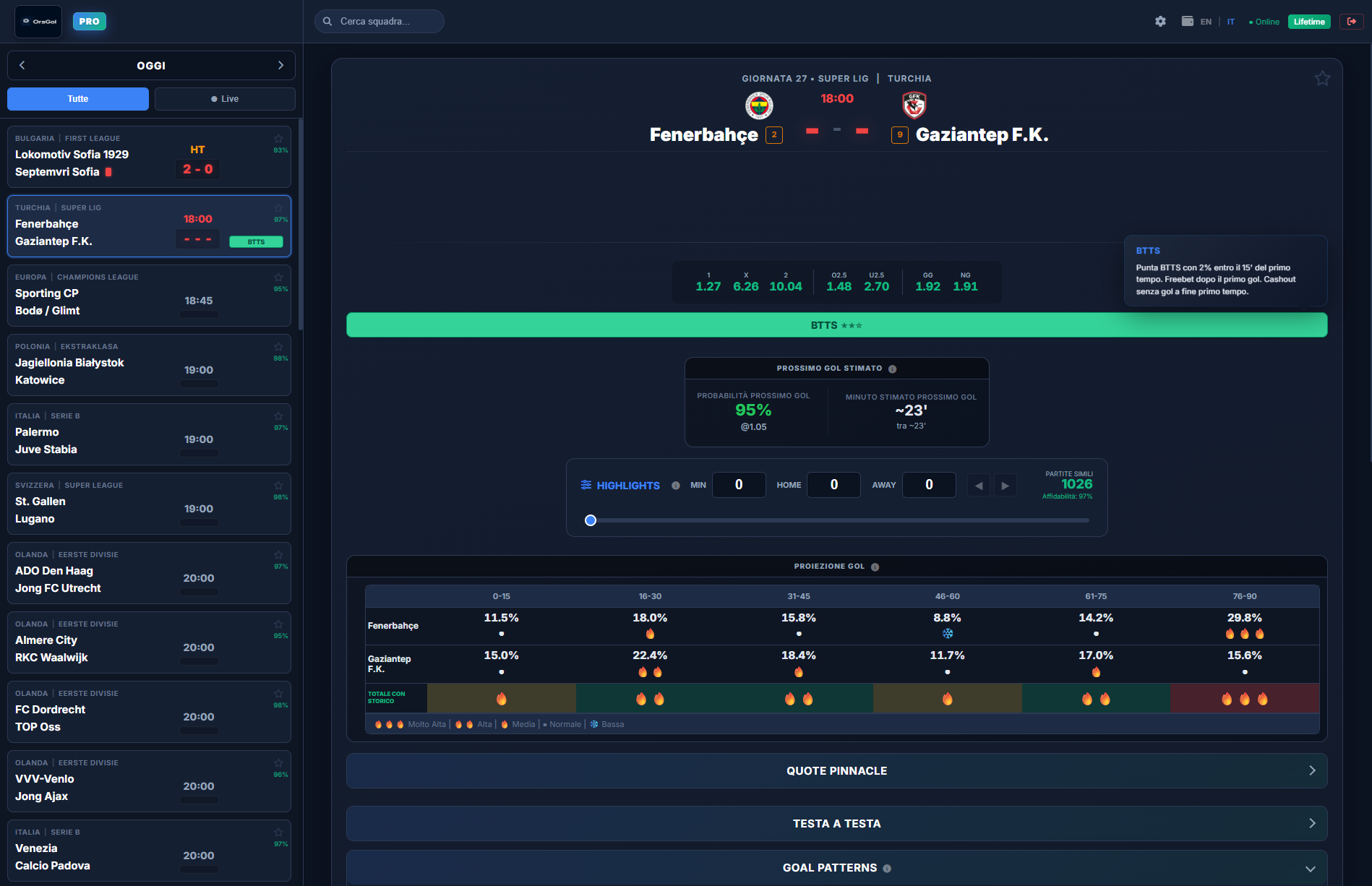This screenshot has width=1372, height=886.
Task: Switch to the Live tab
Action: coord(225,99)
